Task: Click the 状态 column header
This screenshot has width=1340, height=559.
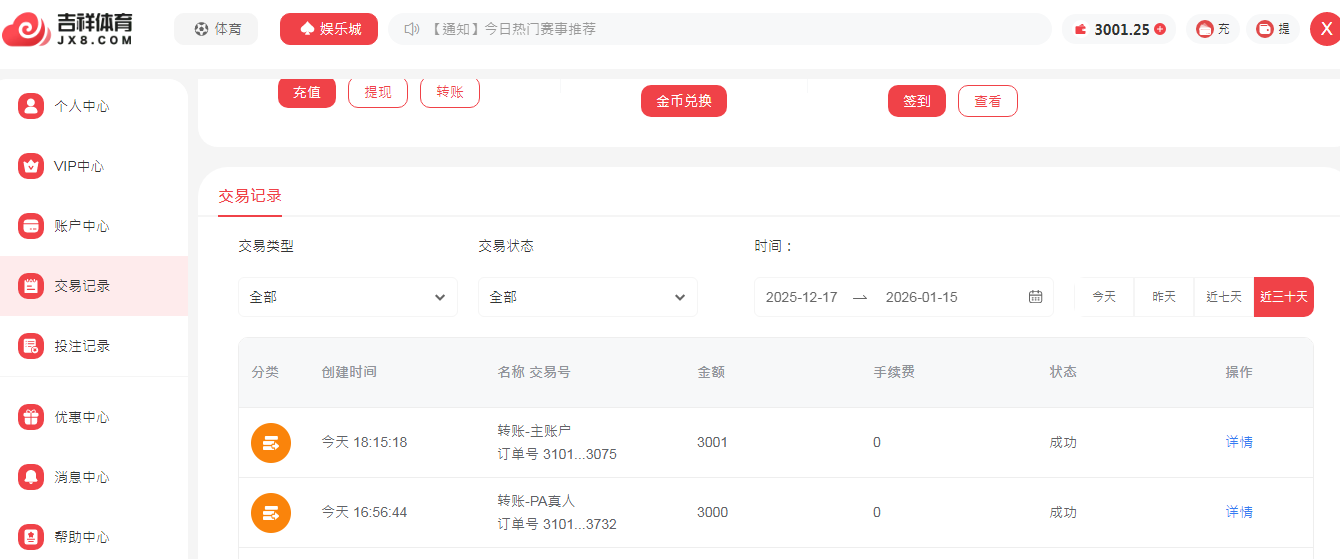Action: click(1063, 372)
